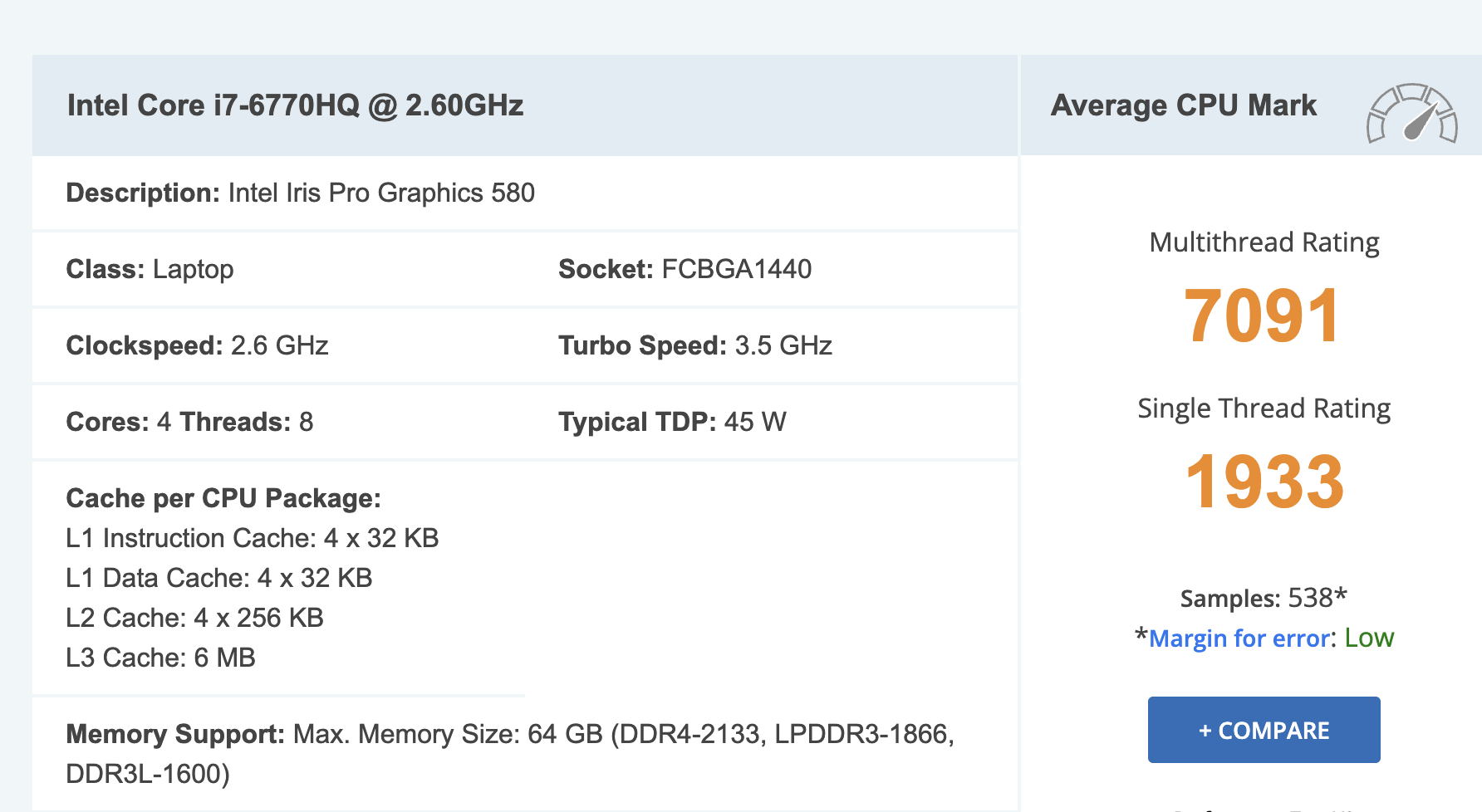Click the 7091 multithread score
Viewport: 1482px width, 812px height.
[1262, 316]
